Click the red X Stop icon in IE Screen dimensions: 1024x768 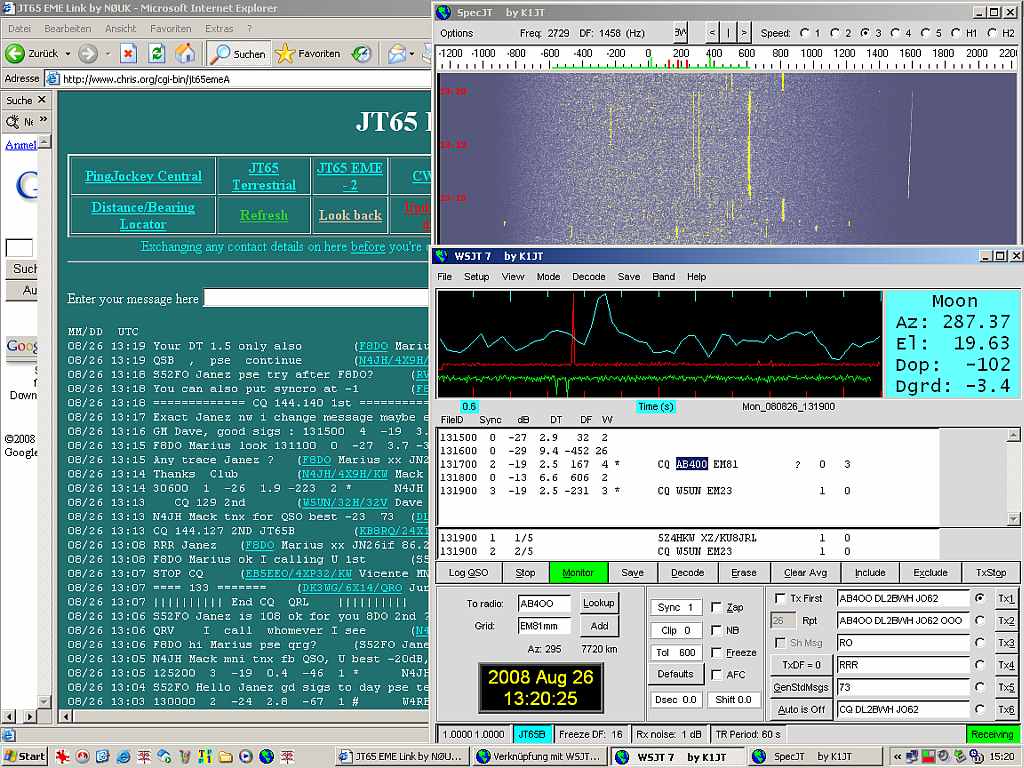[x=129, y=54]
